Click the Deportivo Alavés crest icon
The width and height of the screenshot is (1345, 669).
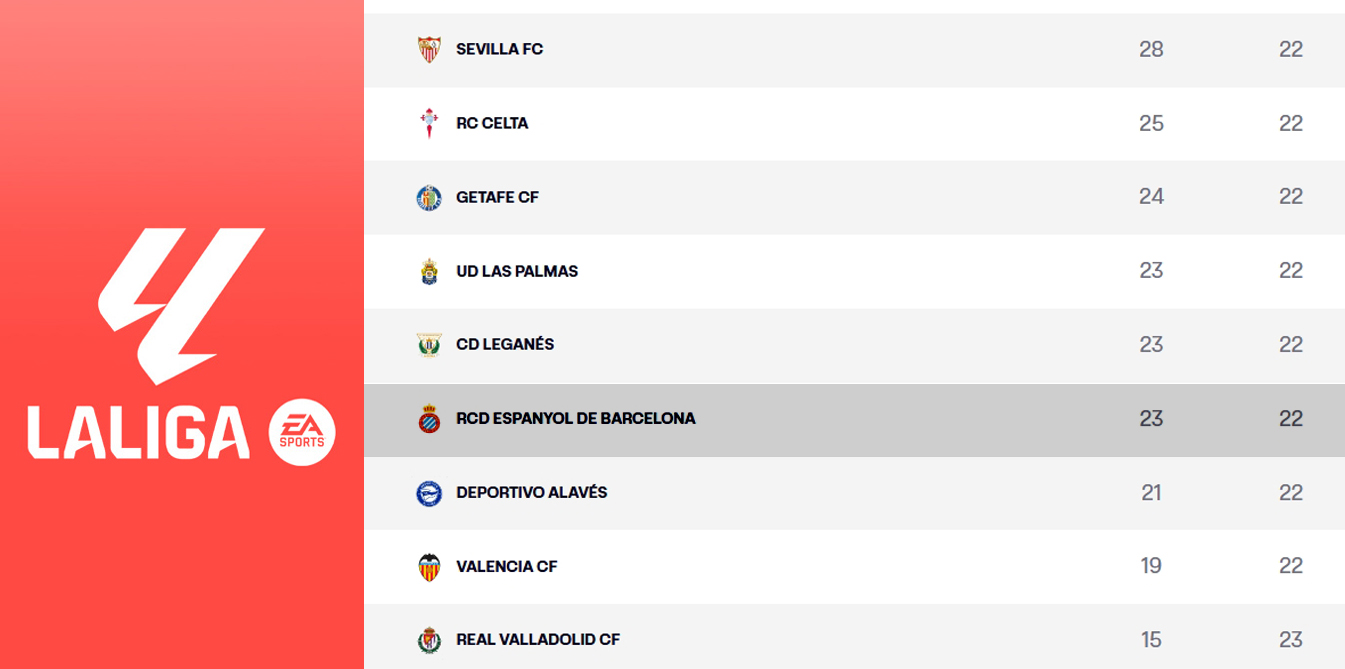(429, 493)
